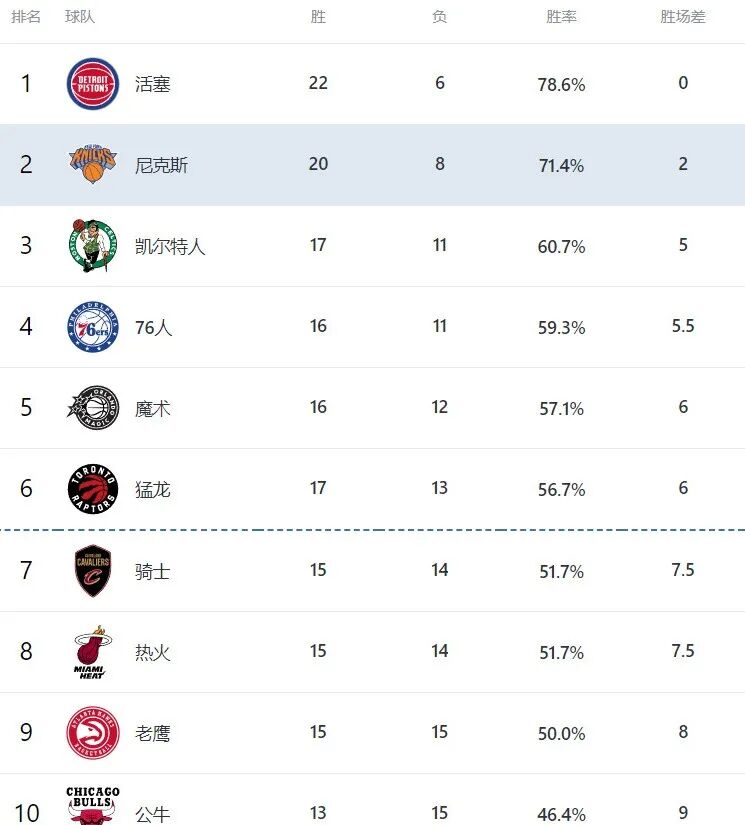Open the Miami Heat logo
Viewport: 745px width, 825px height.
pyautogui.click(x=93, y=653)
